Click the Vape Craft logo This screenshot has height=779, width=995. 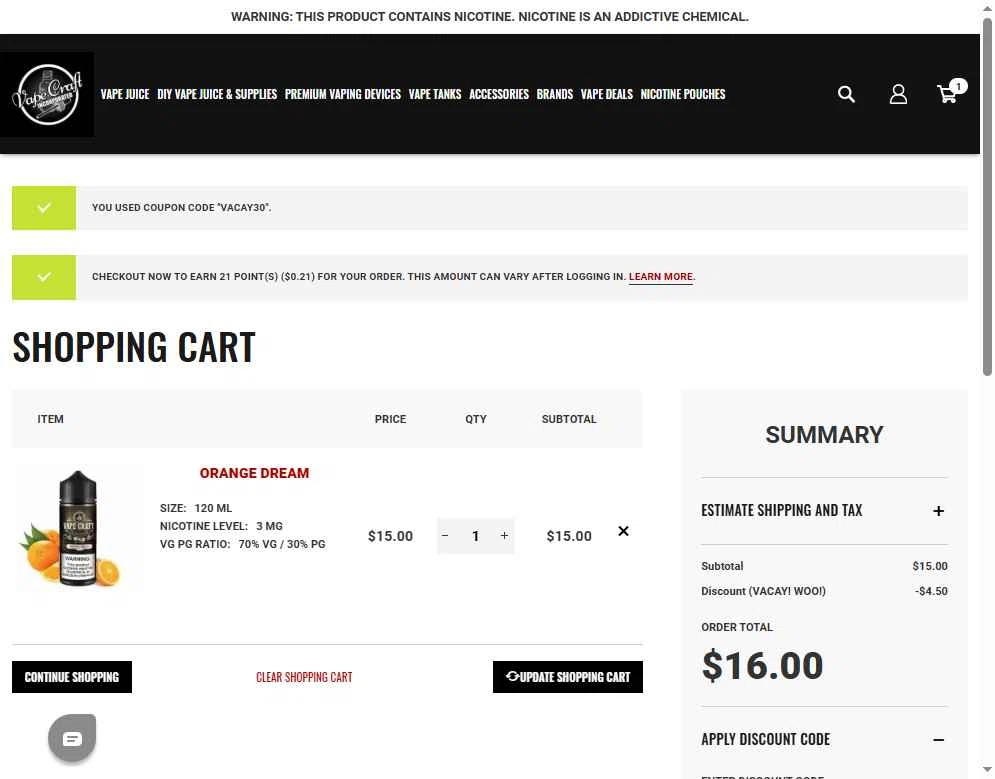(x=48, y=95)
